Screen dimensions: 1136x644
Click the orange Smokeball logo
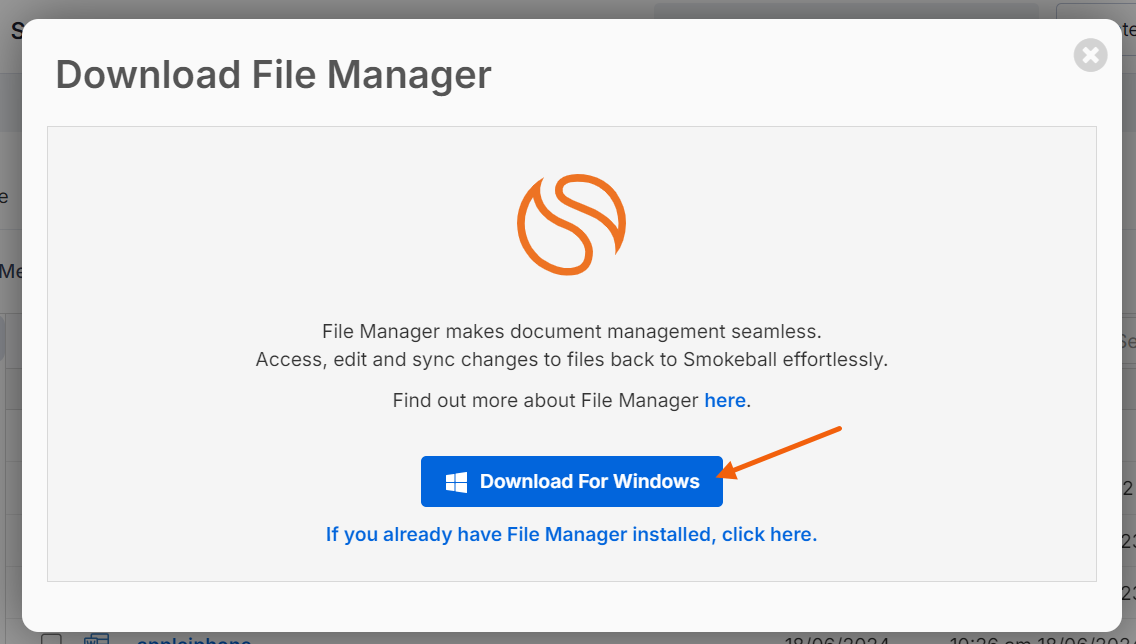click(572, 225)
